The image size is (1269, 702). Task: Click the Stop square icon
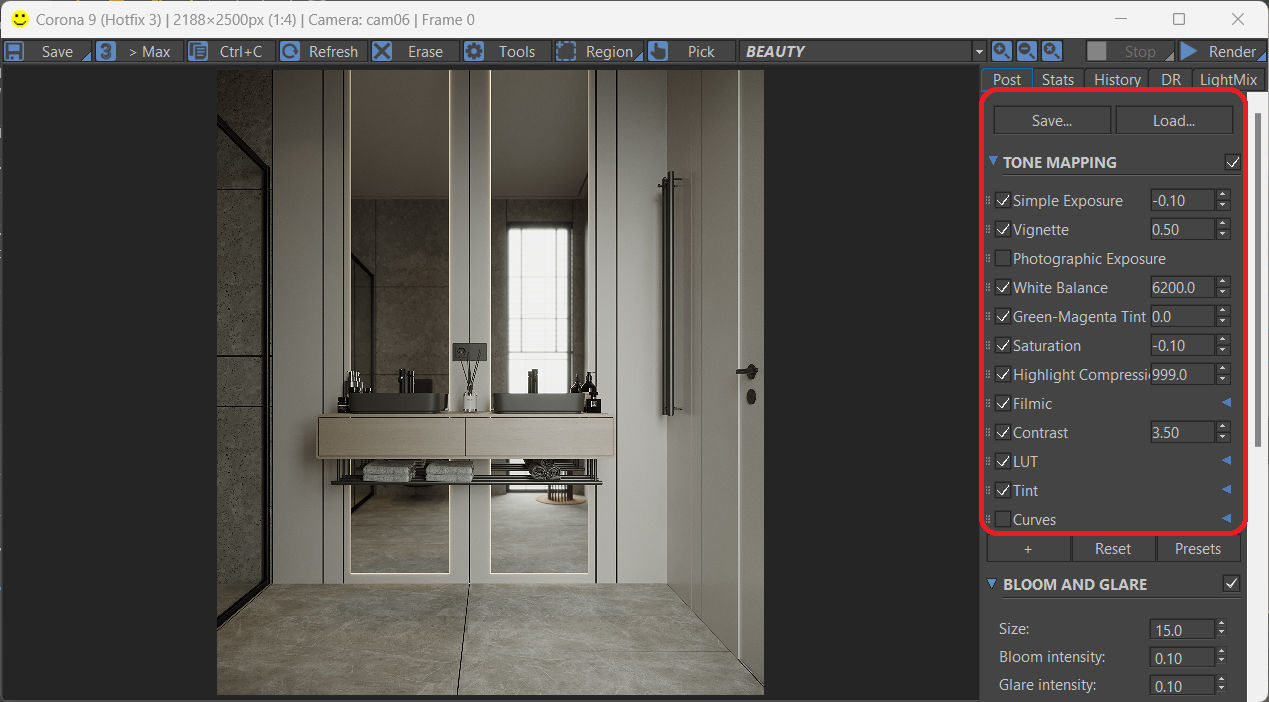1097,51
